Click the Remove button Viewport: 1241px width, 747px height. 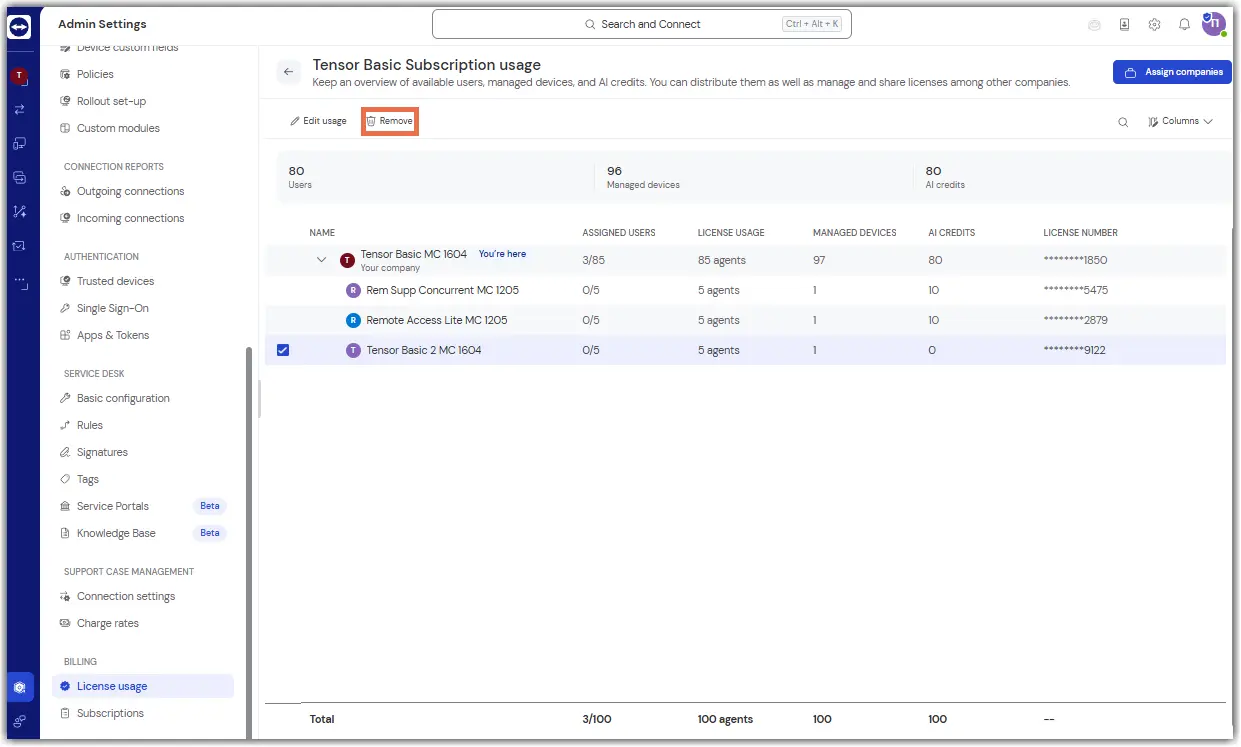coord(390,121)
